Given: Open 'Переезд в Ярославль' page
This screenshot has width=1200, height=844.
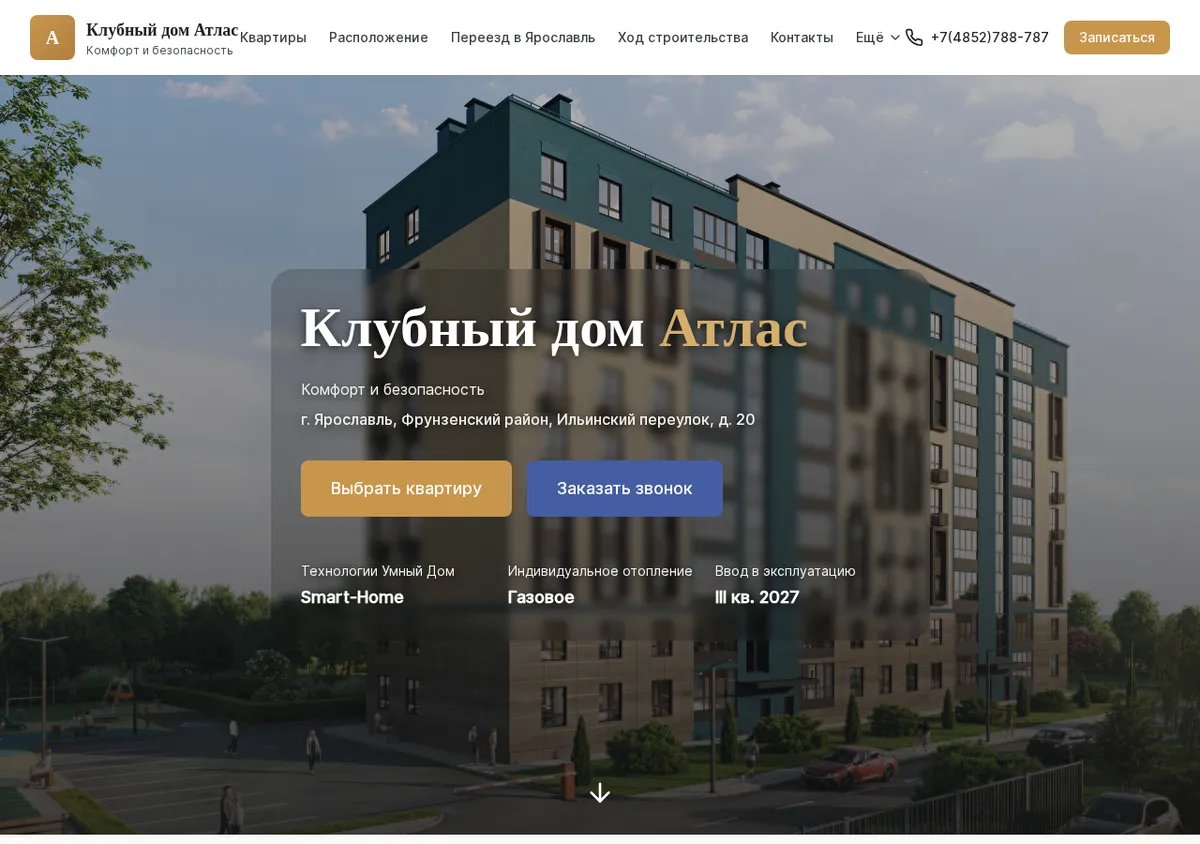Looking at the screenshot, I should (523, 37).
